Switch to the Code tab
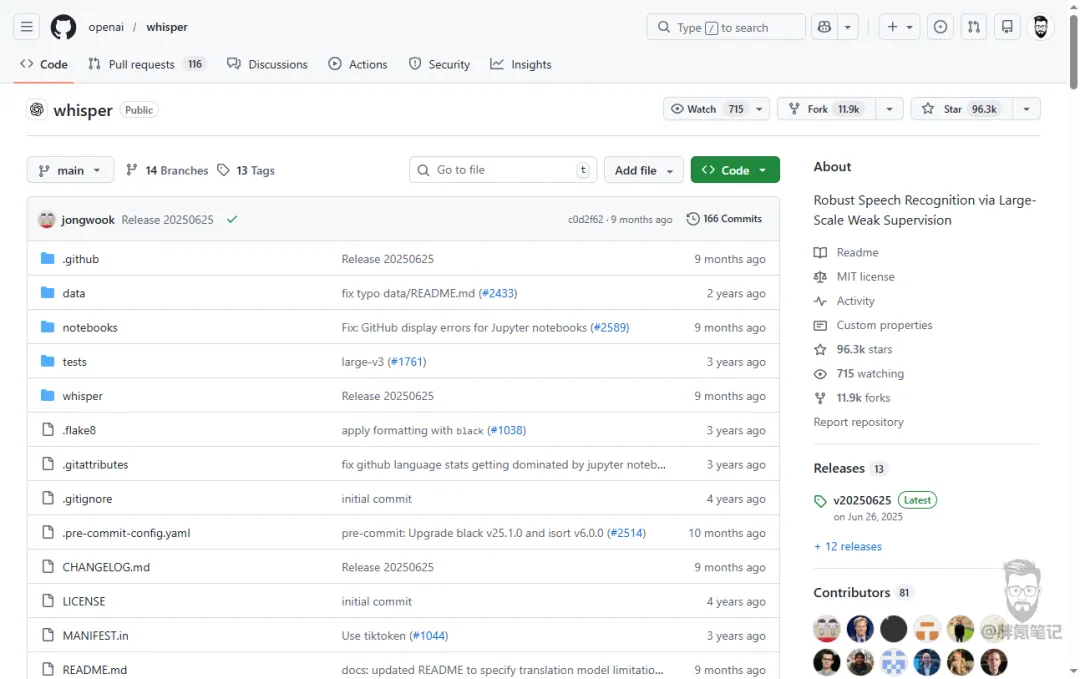This screenshot has height=679, width=1080. 44,64
